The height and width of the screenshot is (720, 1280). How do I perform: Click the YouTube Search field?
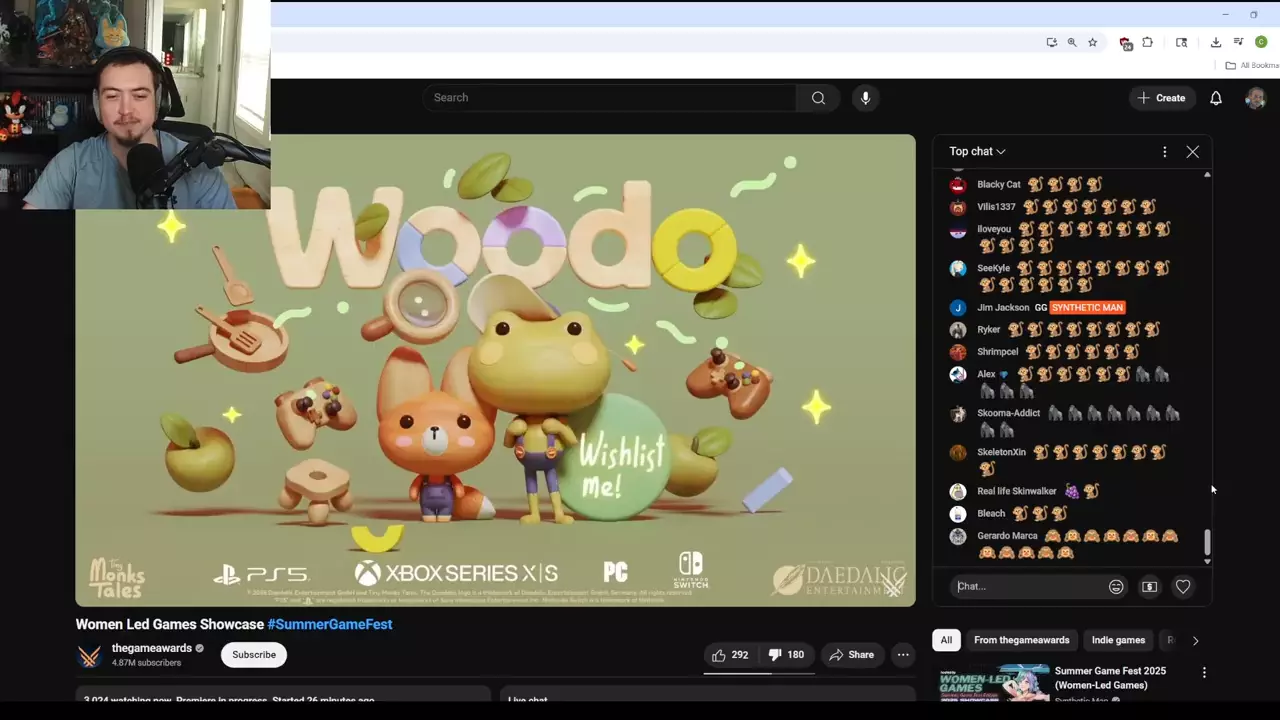coord(610,98)
